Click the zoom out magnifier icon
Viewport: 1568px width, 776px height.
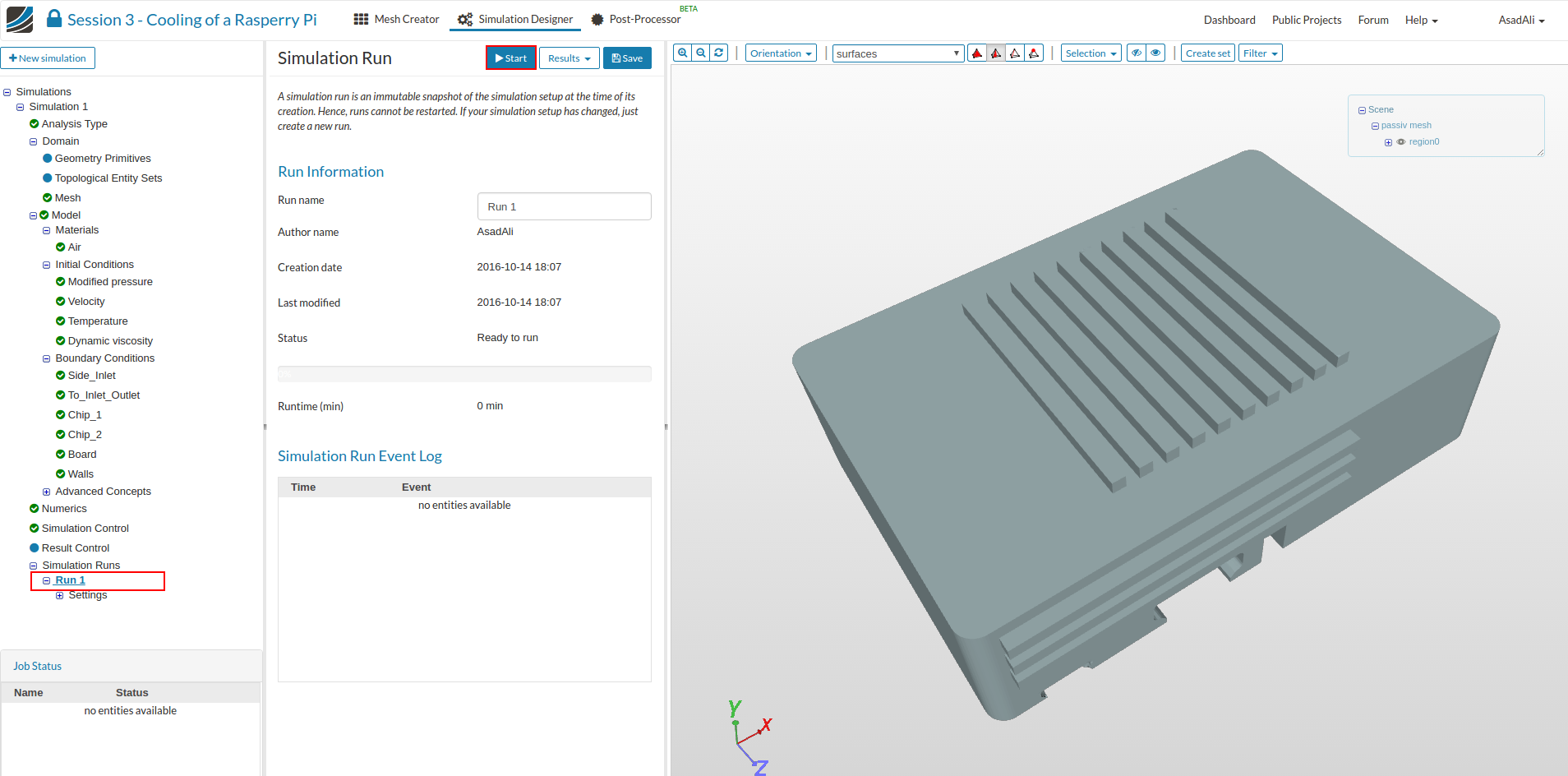(x=701, y=53)
